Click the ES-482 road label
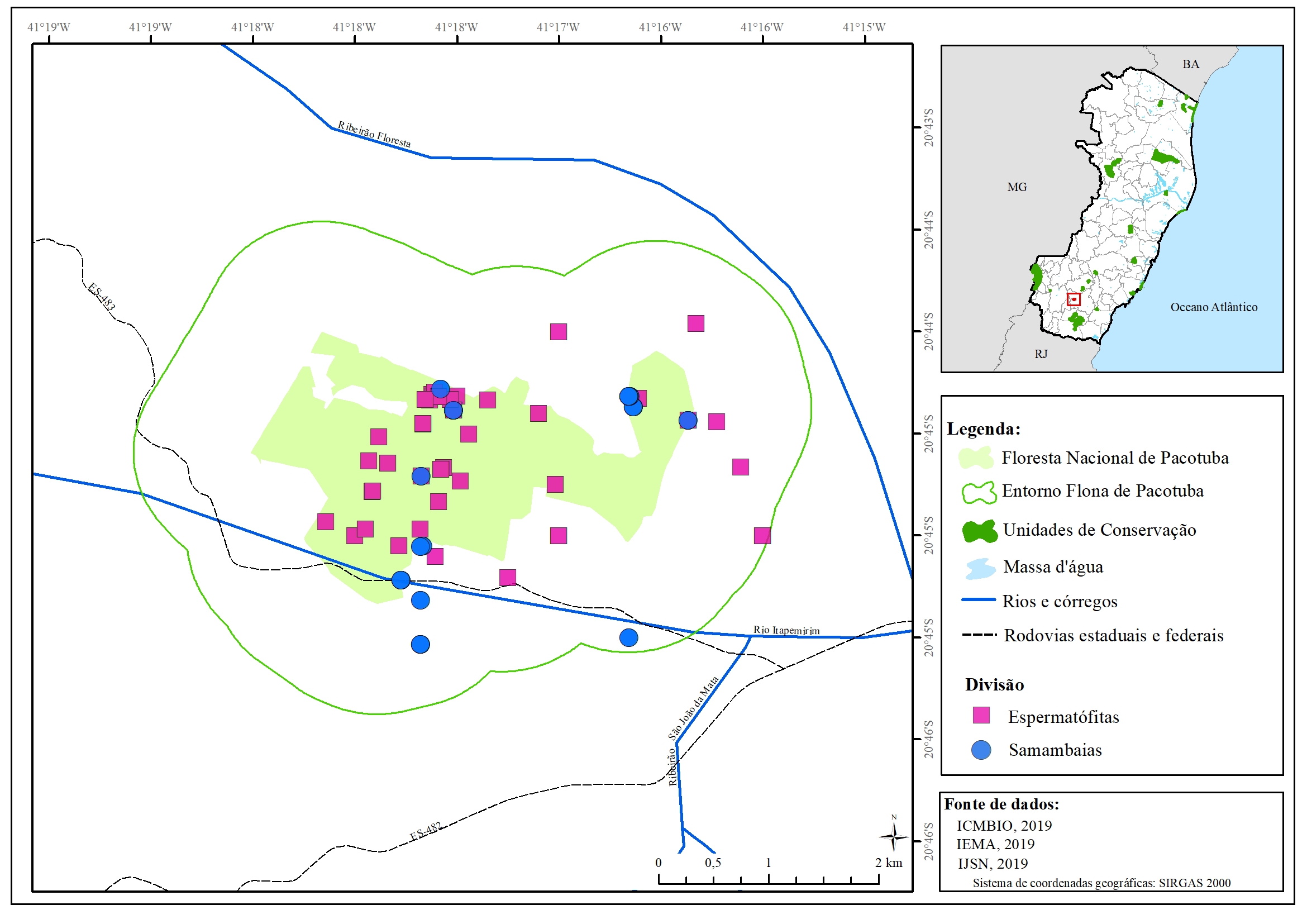 pos(425,831)
